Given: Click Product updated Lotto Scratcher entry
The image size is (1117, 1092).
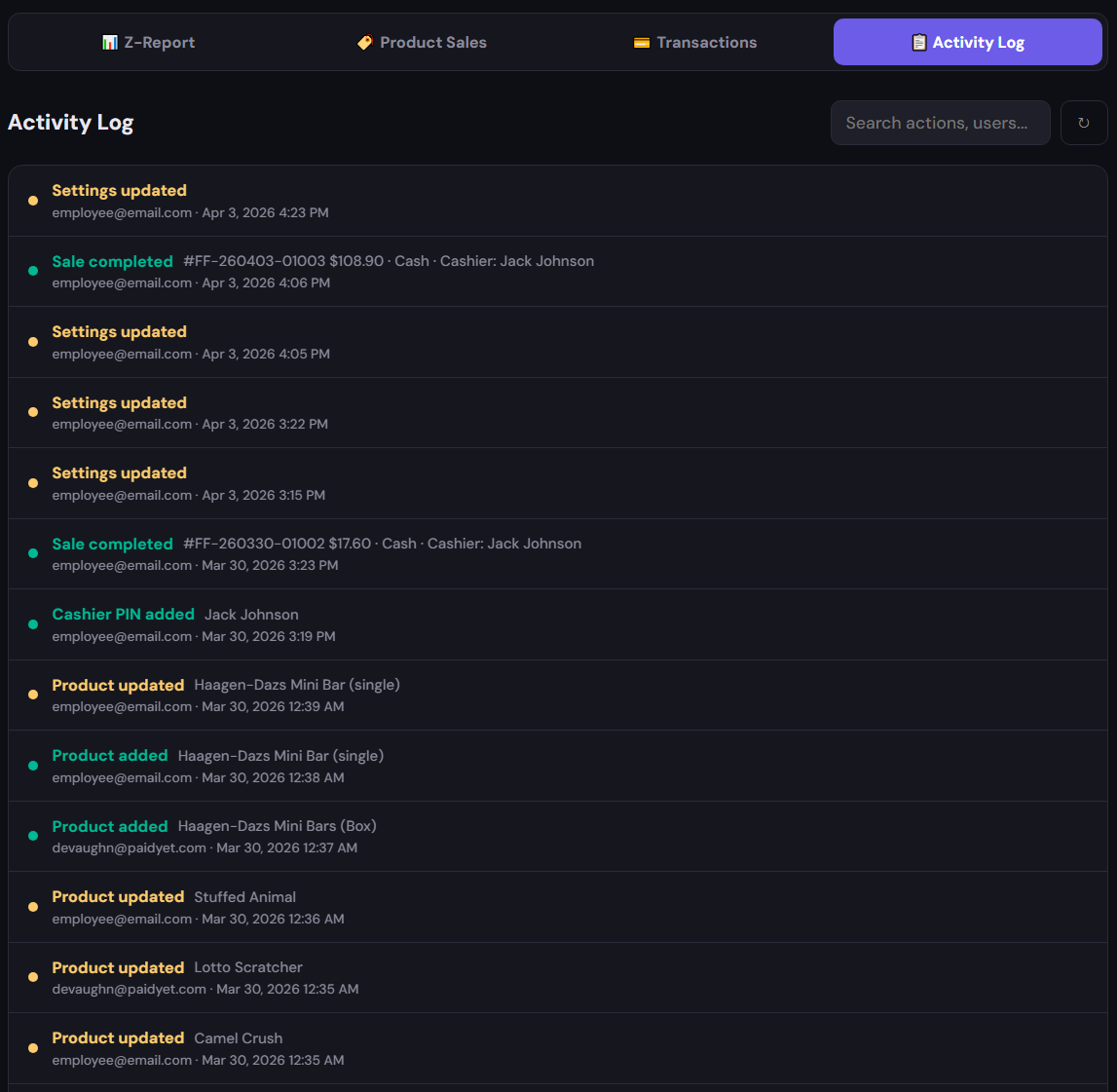Looking at the screenshot, I should click(x=558, y=977).
